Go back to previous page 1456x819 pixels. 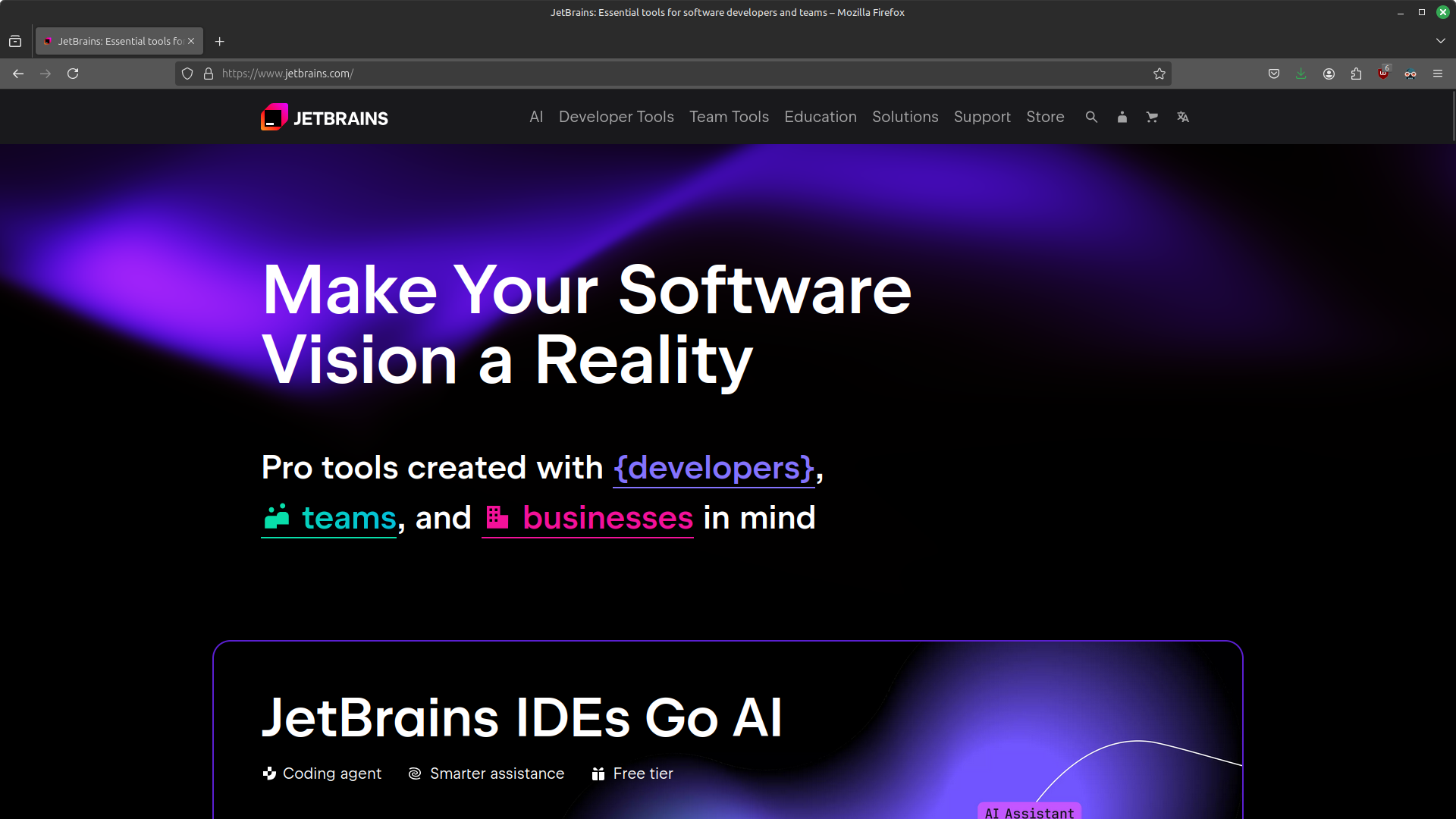[x=18, y=74]
